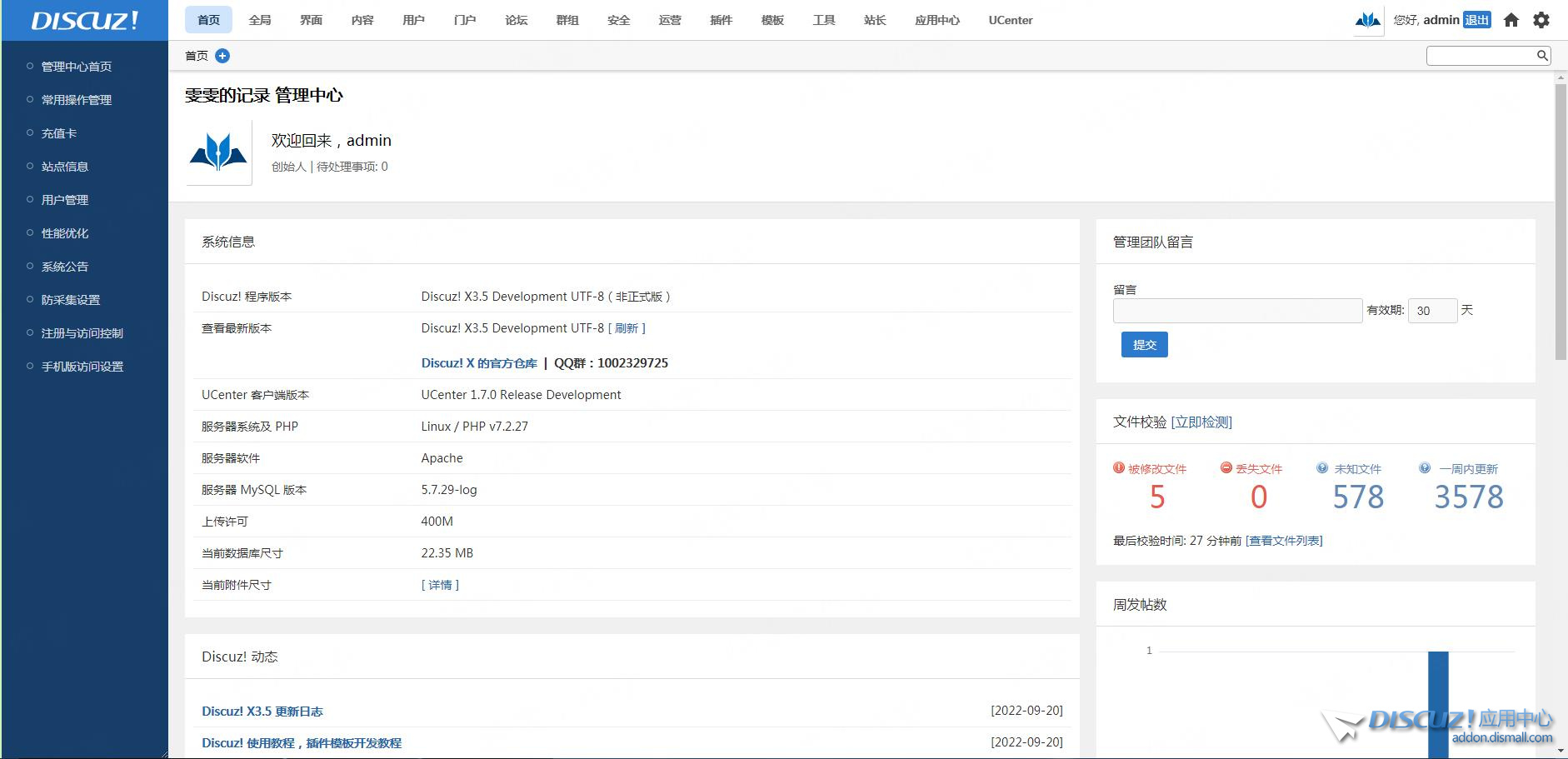The image size is (1568, 759).
Task: Open the 应用中心 menu
Action: coord(937,20)
